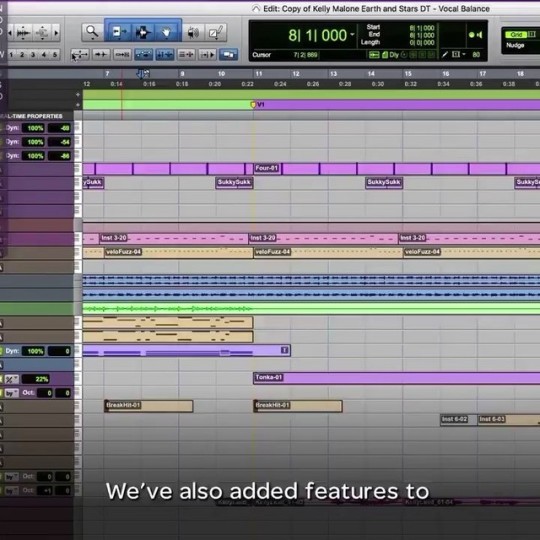Select the Grabber hand tool

pyautogui.click(x=167, y=32)
